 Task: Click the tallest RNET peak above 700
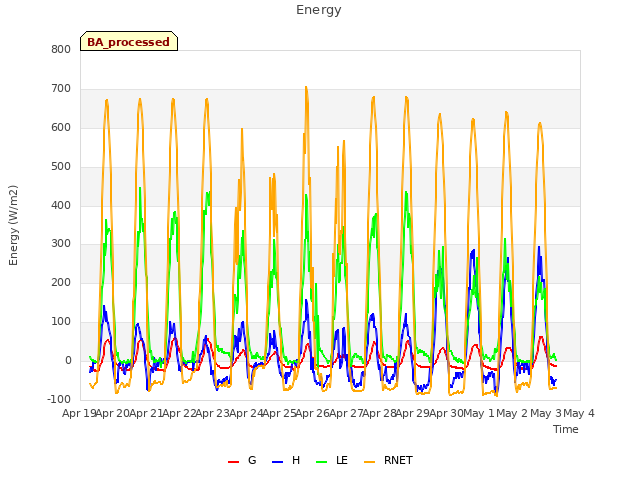pyautogui.click(x=306, y=87)
